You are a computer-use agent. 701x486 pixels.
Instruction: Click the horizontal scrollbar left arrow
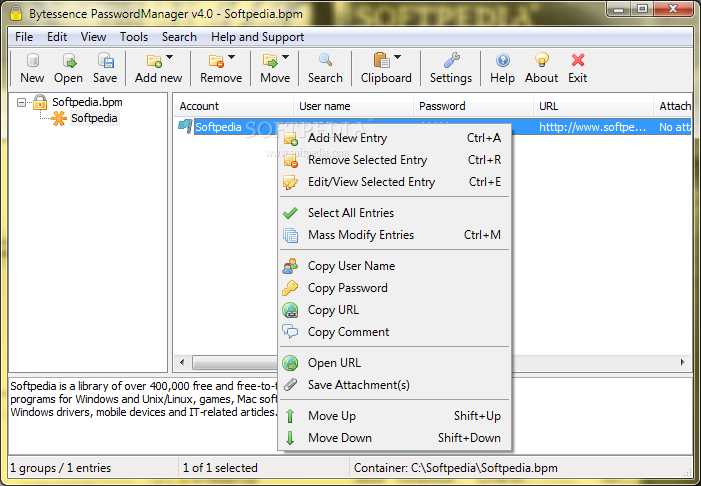(182, 363)
